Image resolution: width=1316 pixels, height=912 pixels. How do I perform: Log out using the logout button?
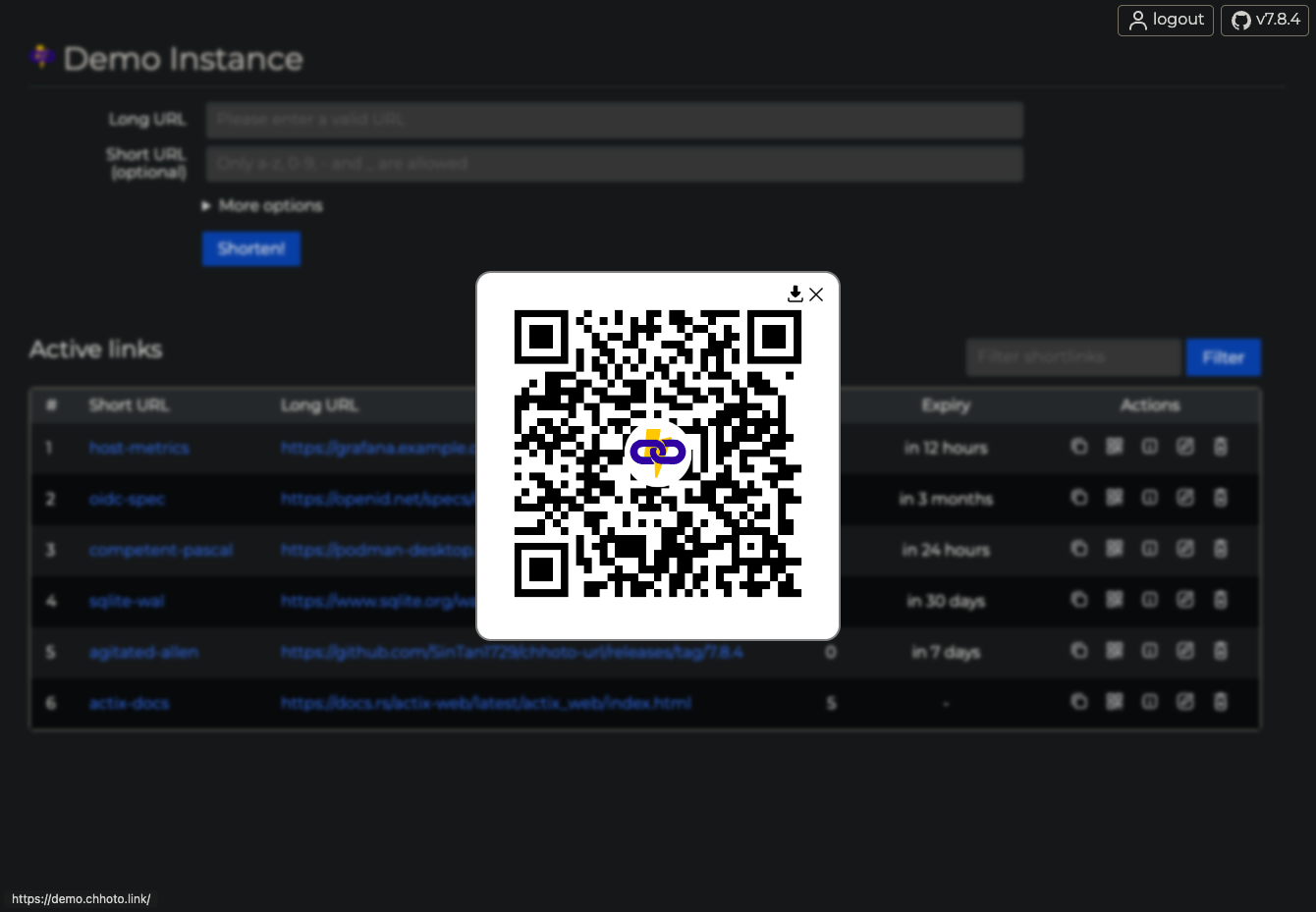[1166, 20]
